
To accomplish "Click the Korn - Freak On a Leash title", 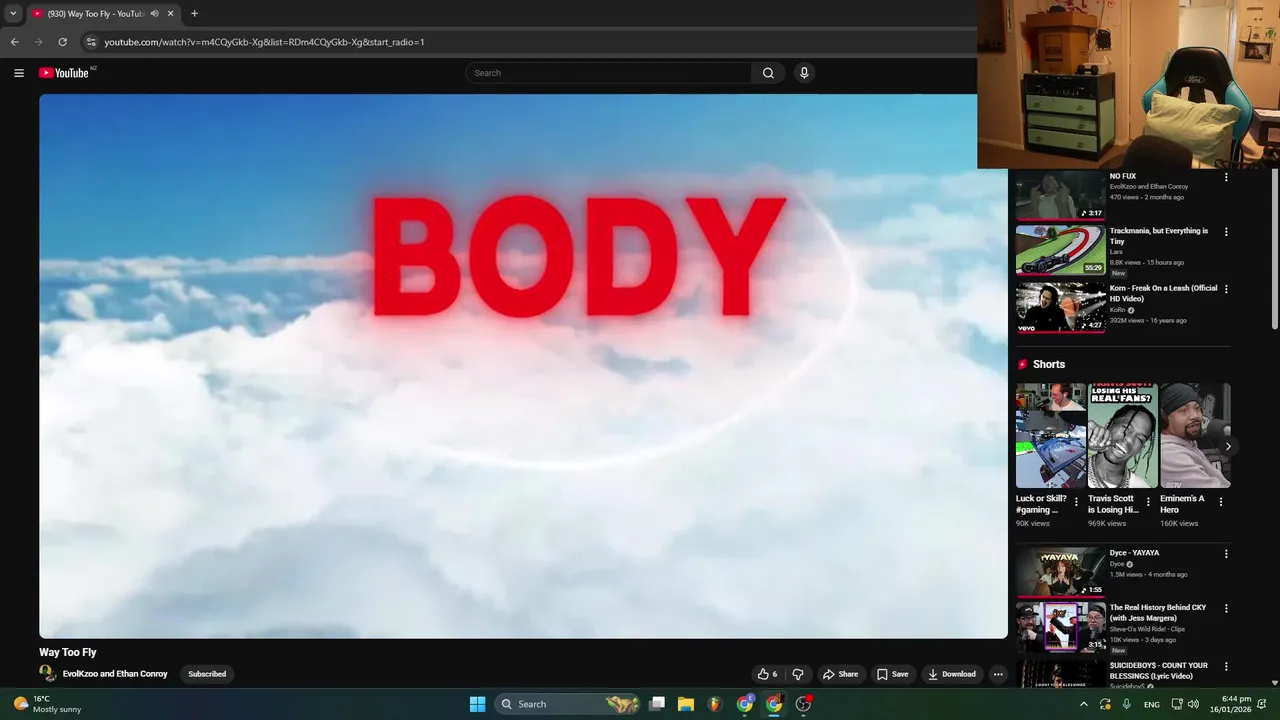I will coord(1163,293).
